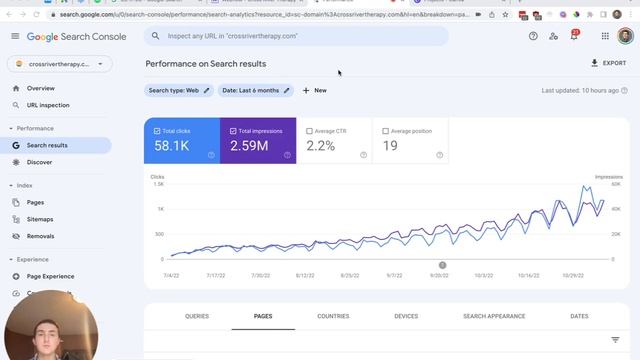Viewport: 640px width, 360px height.
Task: Open Pages under Index
Action: click(x=36, y=202)
